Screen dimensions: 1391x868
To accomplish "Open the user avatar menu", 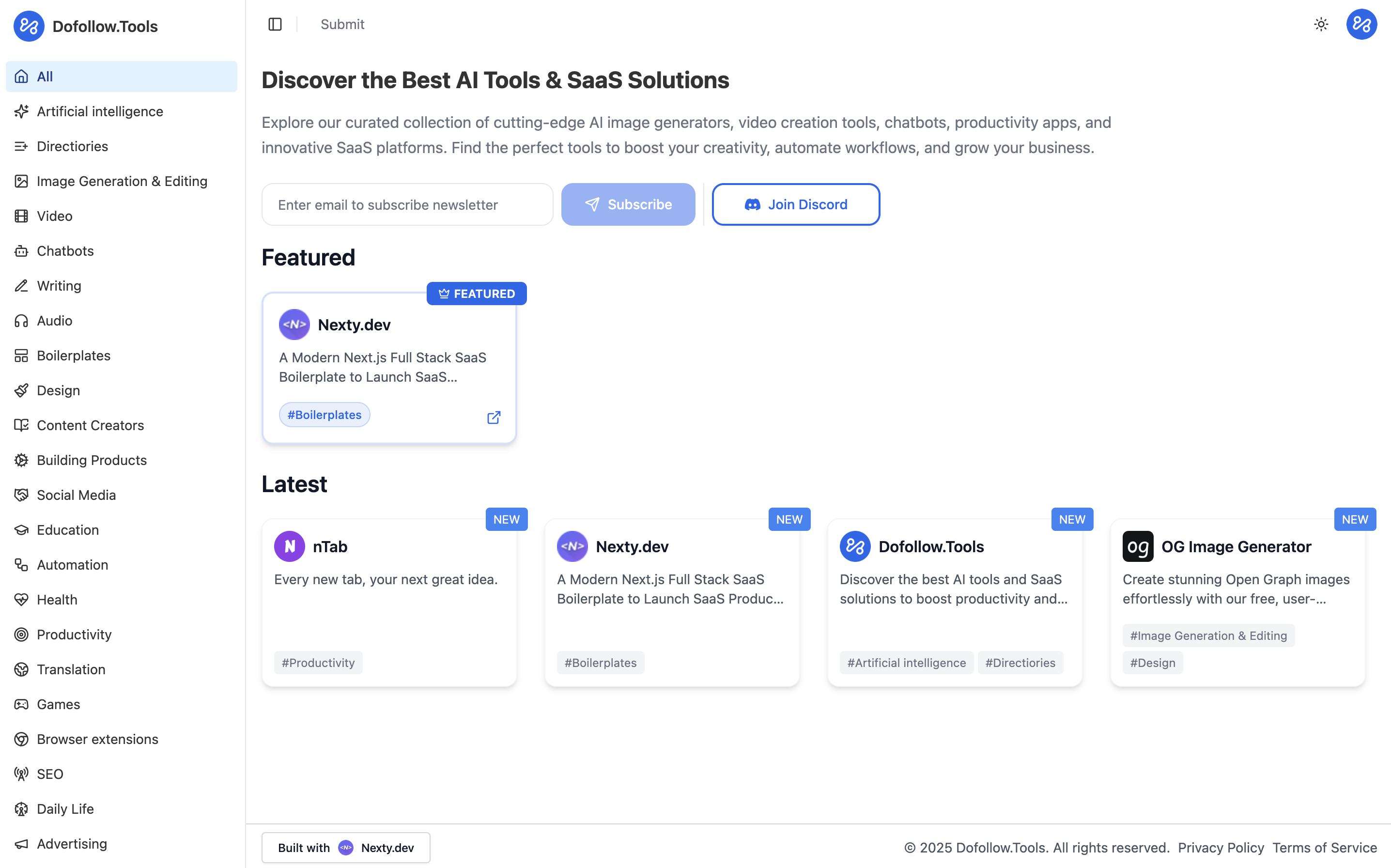I will point(1361,24).
